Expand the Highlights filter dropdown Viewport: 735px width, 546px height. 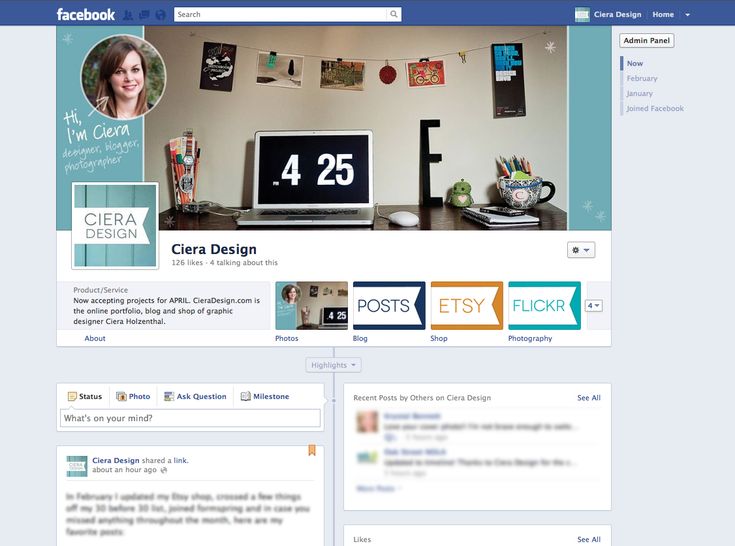(x=334, y=365)
